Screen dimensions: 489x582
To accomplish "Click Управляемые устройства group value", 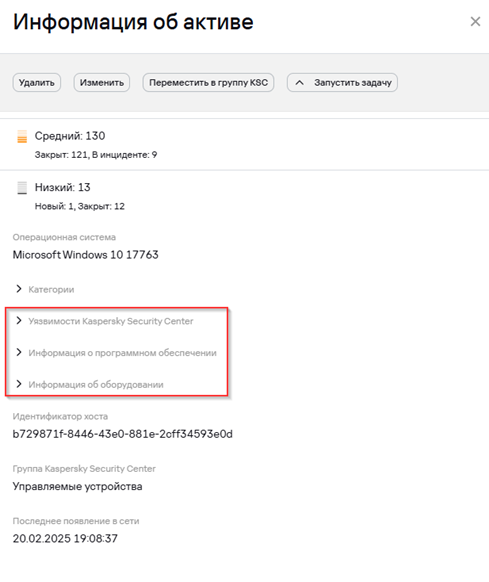I will 77,486.
